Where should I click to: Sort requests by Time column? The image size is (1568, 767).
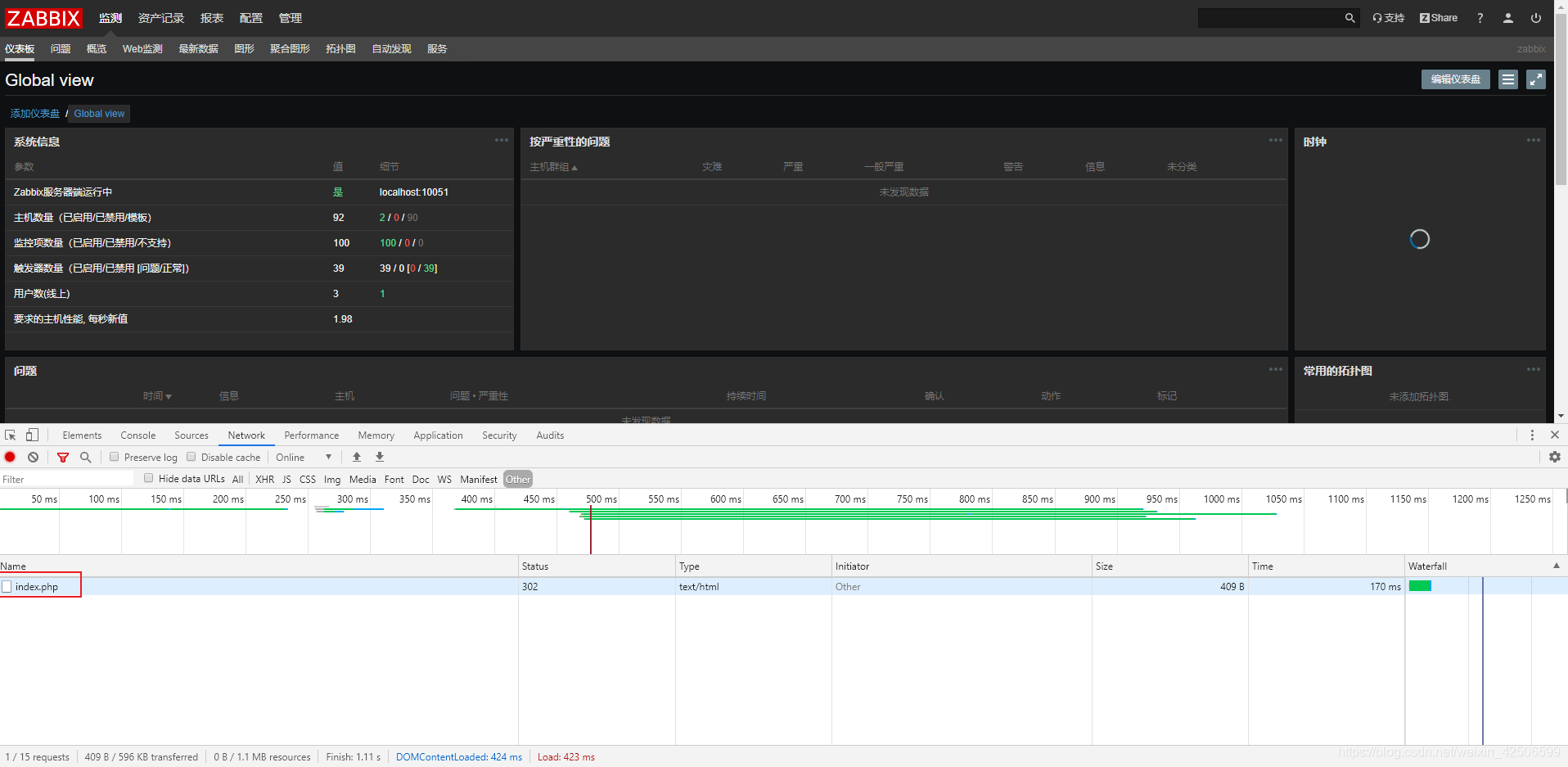[1326, 566]
